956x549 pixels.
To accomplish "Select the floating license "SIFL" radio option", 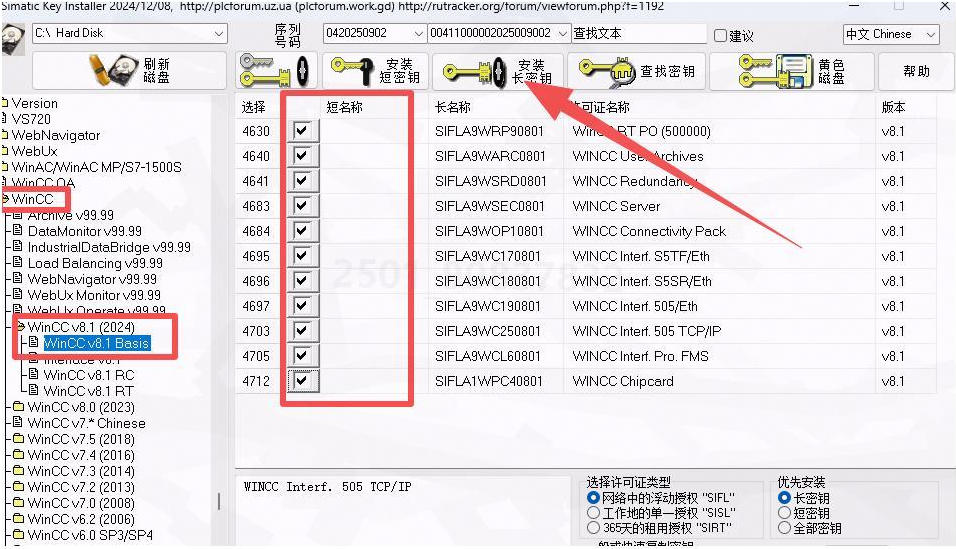I will click(x=593, y=498).
